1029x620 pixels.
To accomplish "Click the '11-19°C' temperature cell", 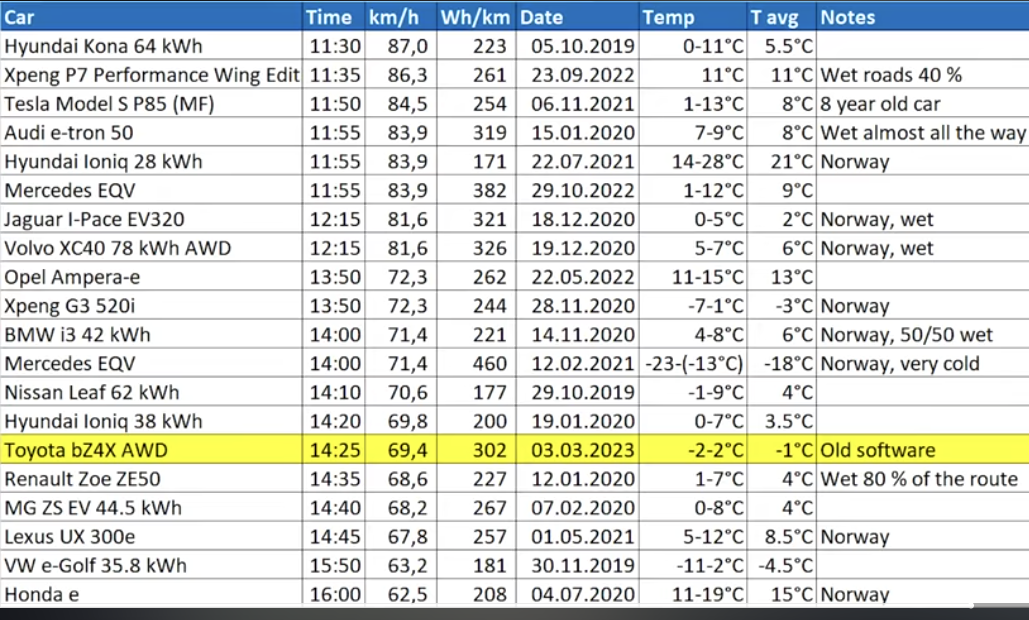I will (x=693, y=594).
